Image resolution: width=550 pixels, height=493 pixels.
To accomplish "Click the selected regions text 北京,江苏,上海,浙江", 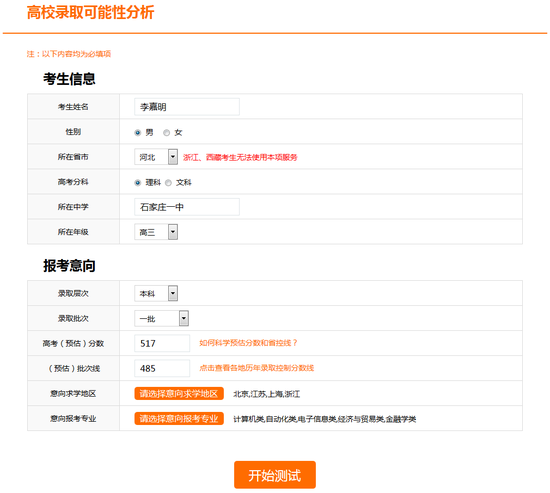I will click(x=267, y=394).
